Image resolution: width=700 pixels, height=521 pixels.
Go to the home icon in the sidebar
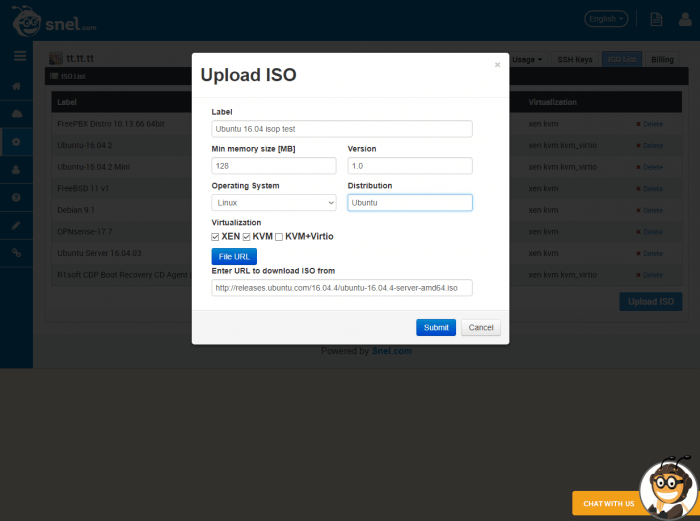[17, 86]
